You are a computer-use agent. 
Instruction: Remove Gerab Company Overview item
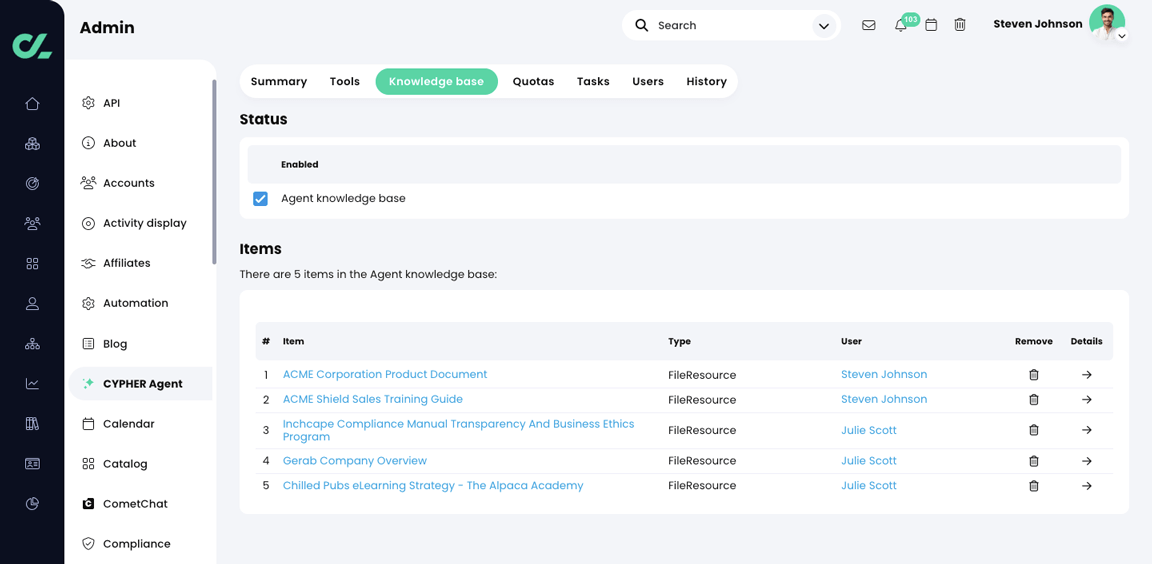(1034, 461)
